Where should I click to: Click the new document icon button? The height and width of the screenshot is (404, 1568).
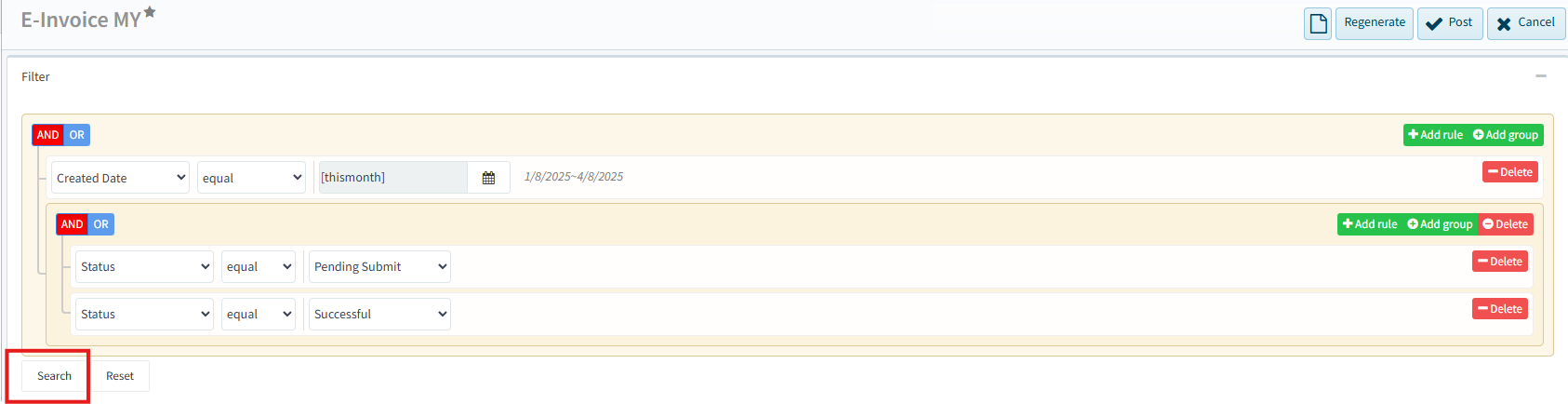(1318, 23)
